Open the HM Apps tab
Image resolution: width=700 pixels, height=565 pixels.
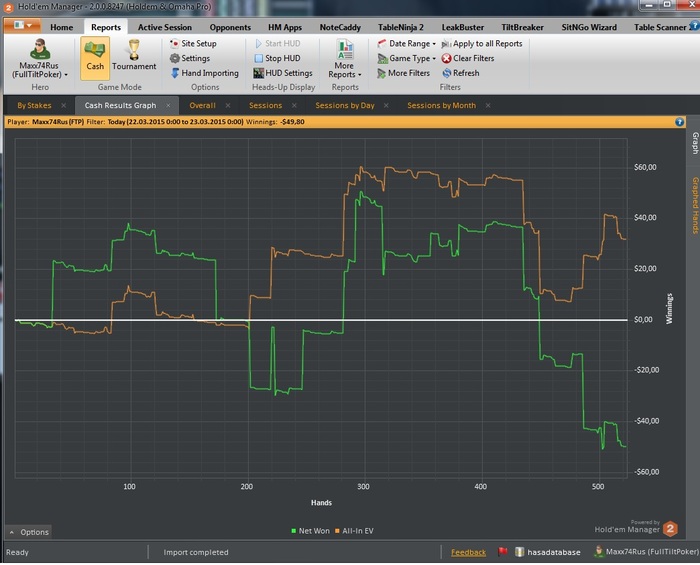click(x=285, y=27)
